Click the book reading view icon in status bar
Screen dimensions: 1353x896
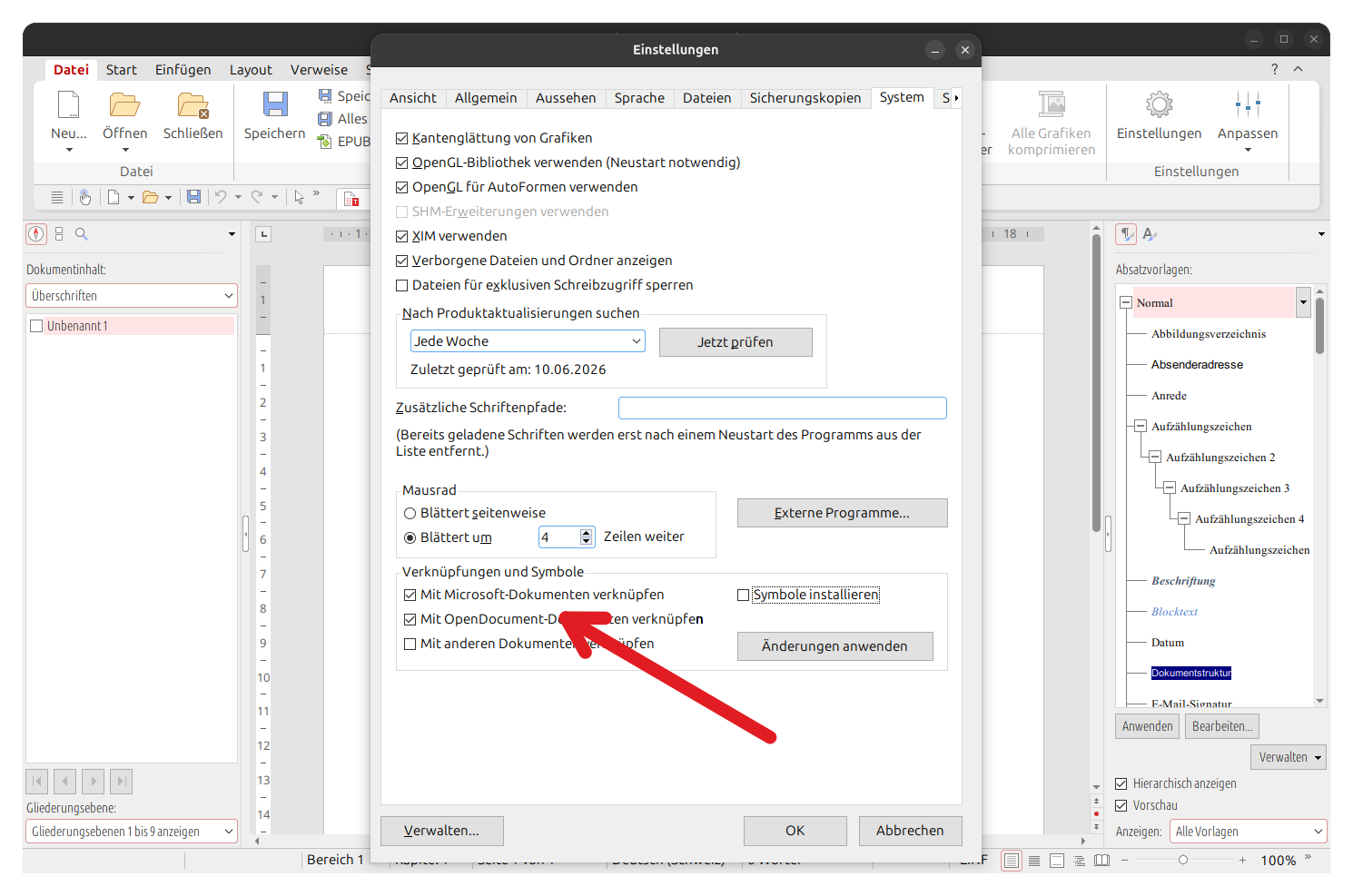click(x=1101, y=860)
